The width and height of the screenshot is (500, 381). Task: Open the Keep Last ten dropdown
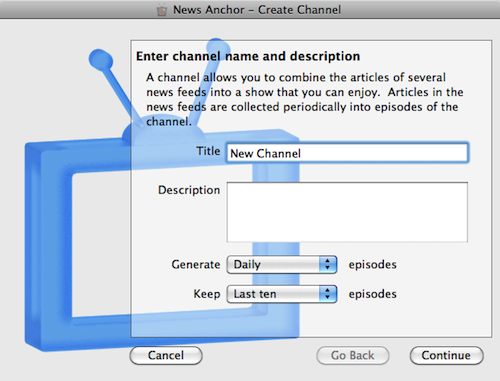pos(282,294)
